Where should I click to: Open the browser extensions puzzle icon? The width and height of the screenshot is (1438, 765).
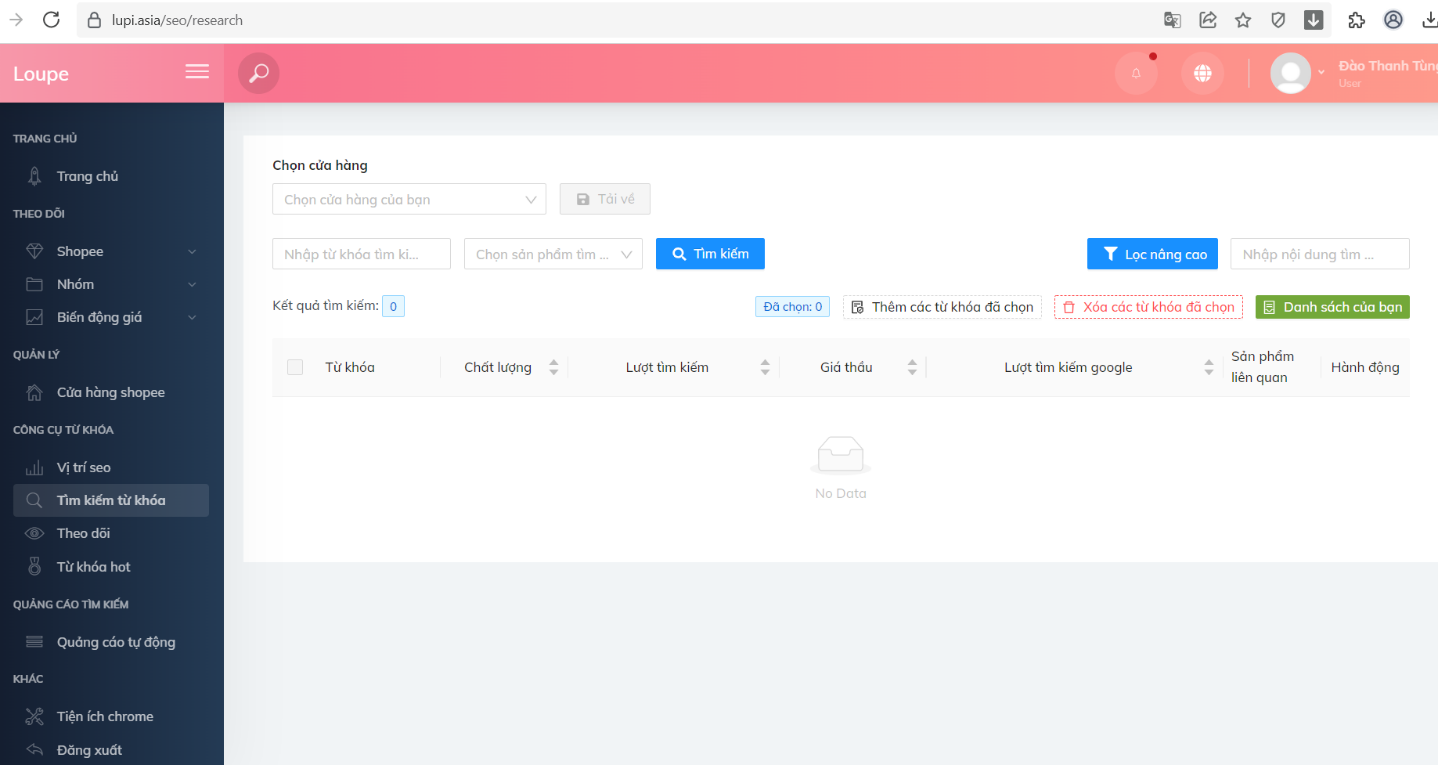click(1356, 20)
